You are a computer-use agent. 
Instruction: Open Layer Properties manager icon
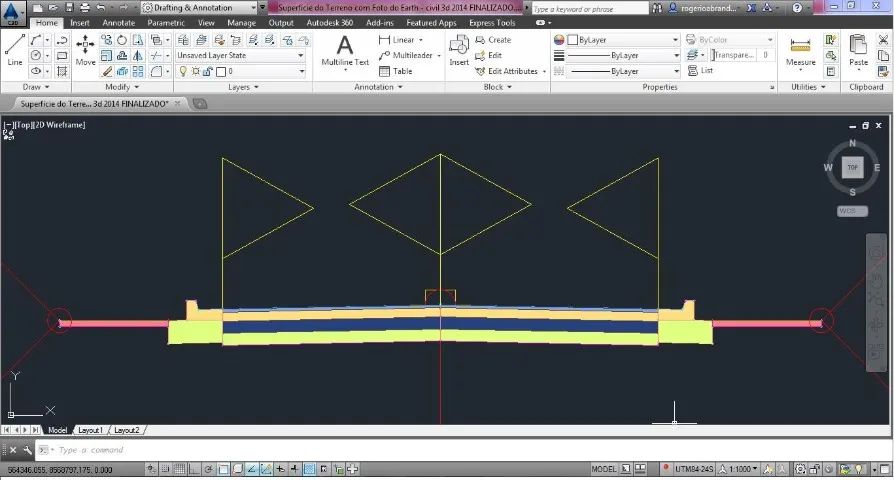coord(183,40)
